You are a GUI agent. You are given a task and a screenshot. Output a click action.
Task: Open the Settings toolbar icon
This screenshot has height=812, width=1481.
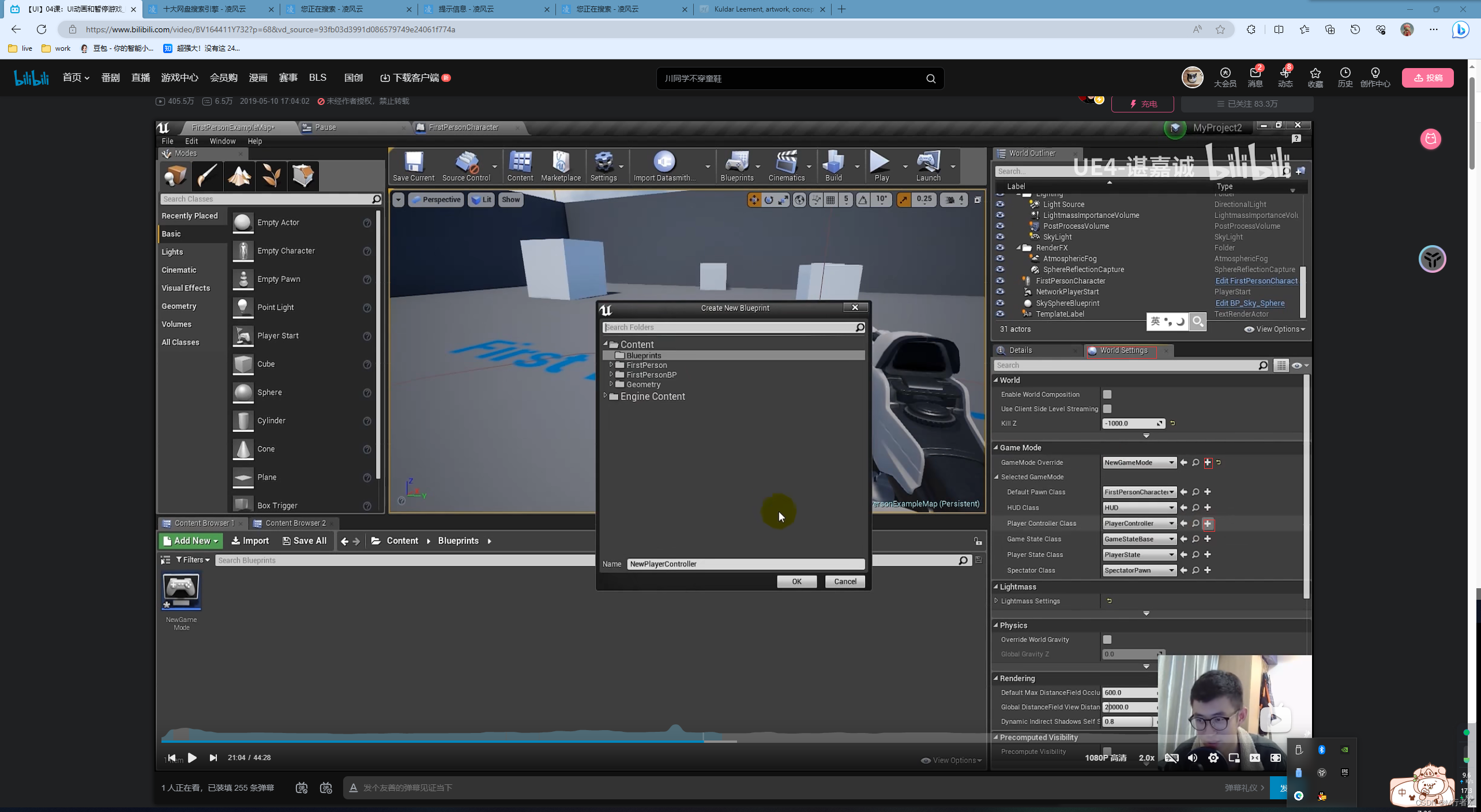pyautogui.click(x=603, y=166)
